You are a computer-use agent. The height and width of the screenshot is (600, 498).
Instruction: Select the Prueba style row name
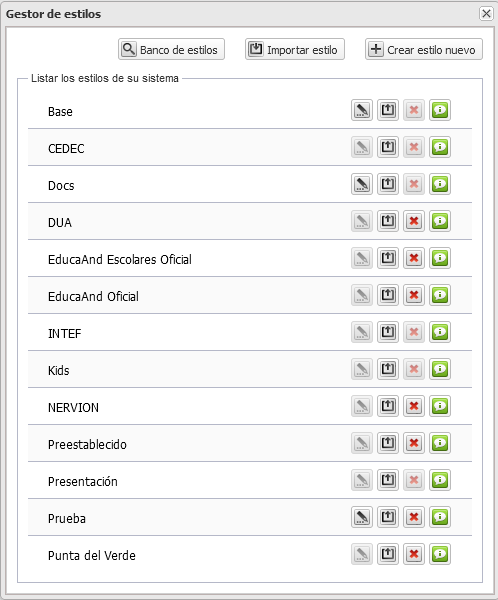67,518
